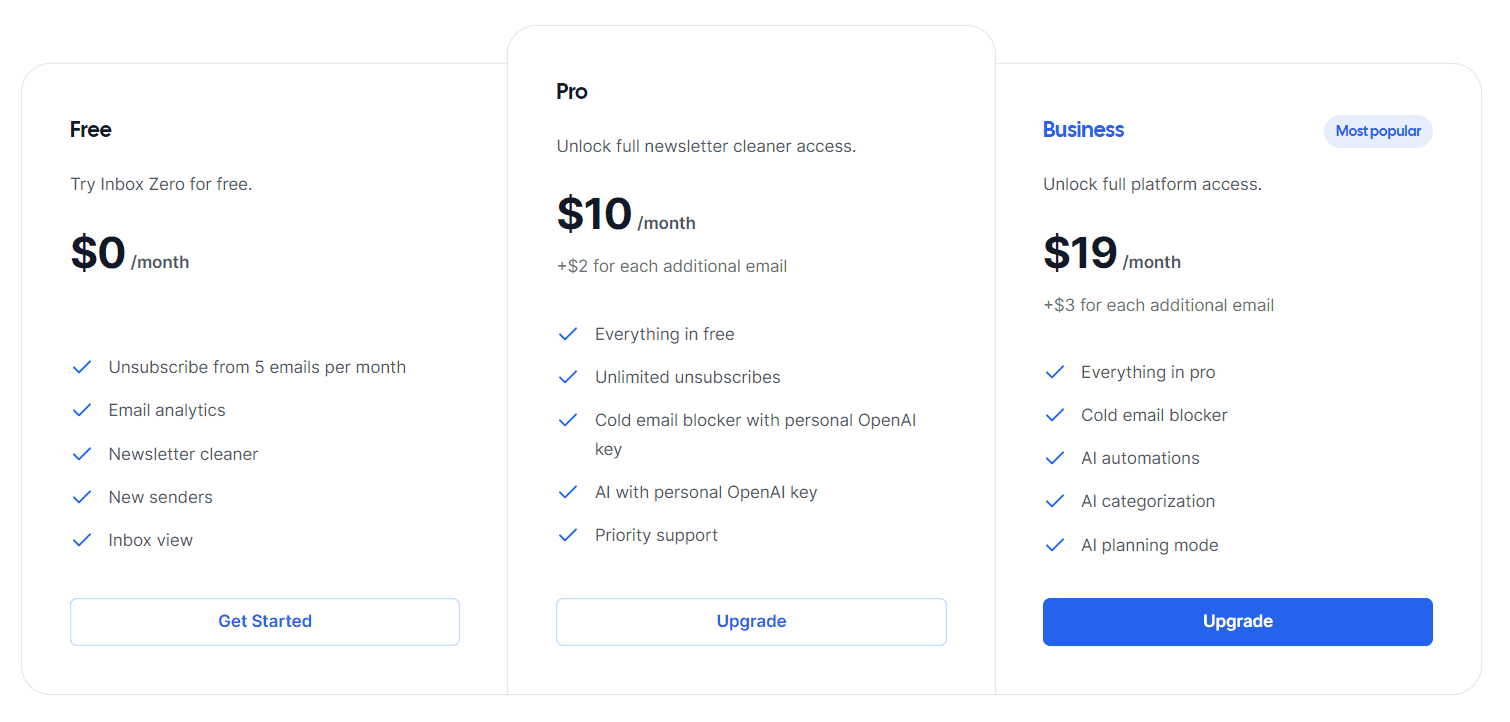
Task: Click Upgrade on the Pro plan
Action: (751, 621)
